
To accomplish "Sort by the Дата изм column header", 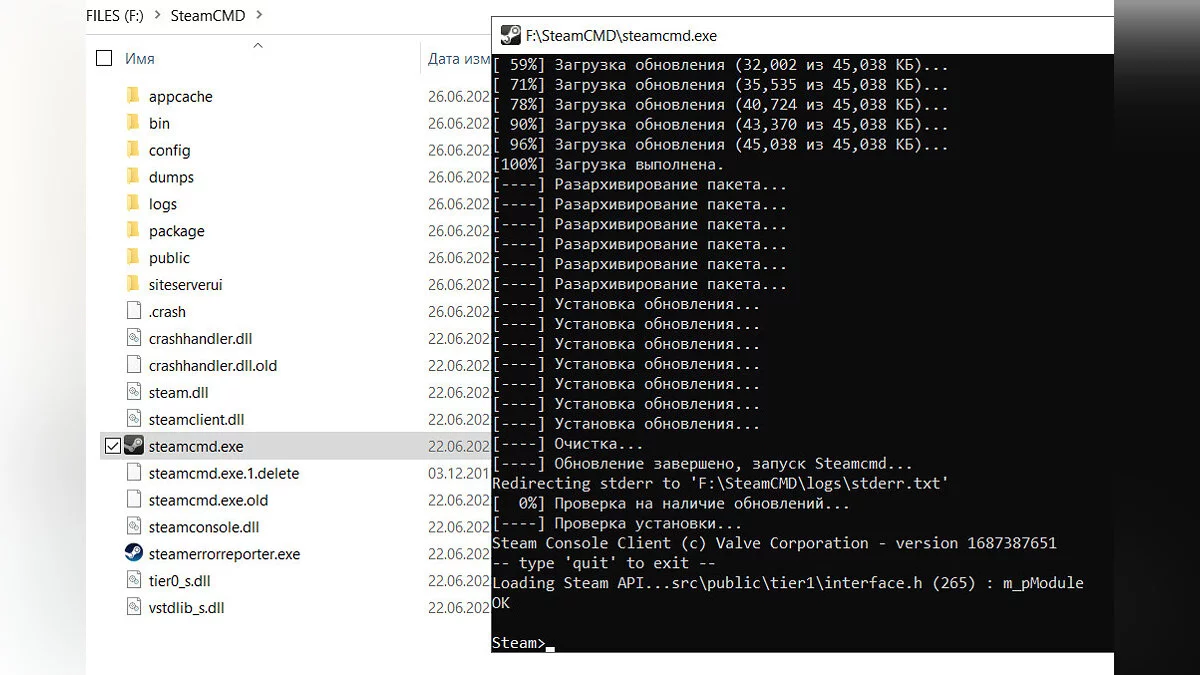I will coord(459,58).
